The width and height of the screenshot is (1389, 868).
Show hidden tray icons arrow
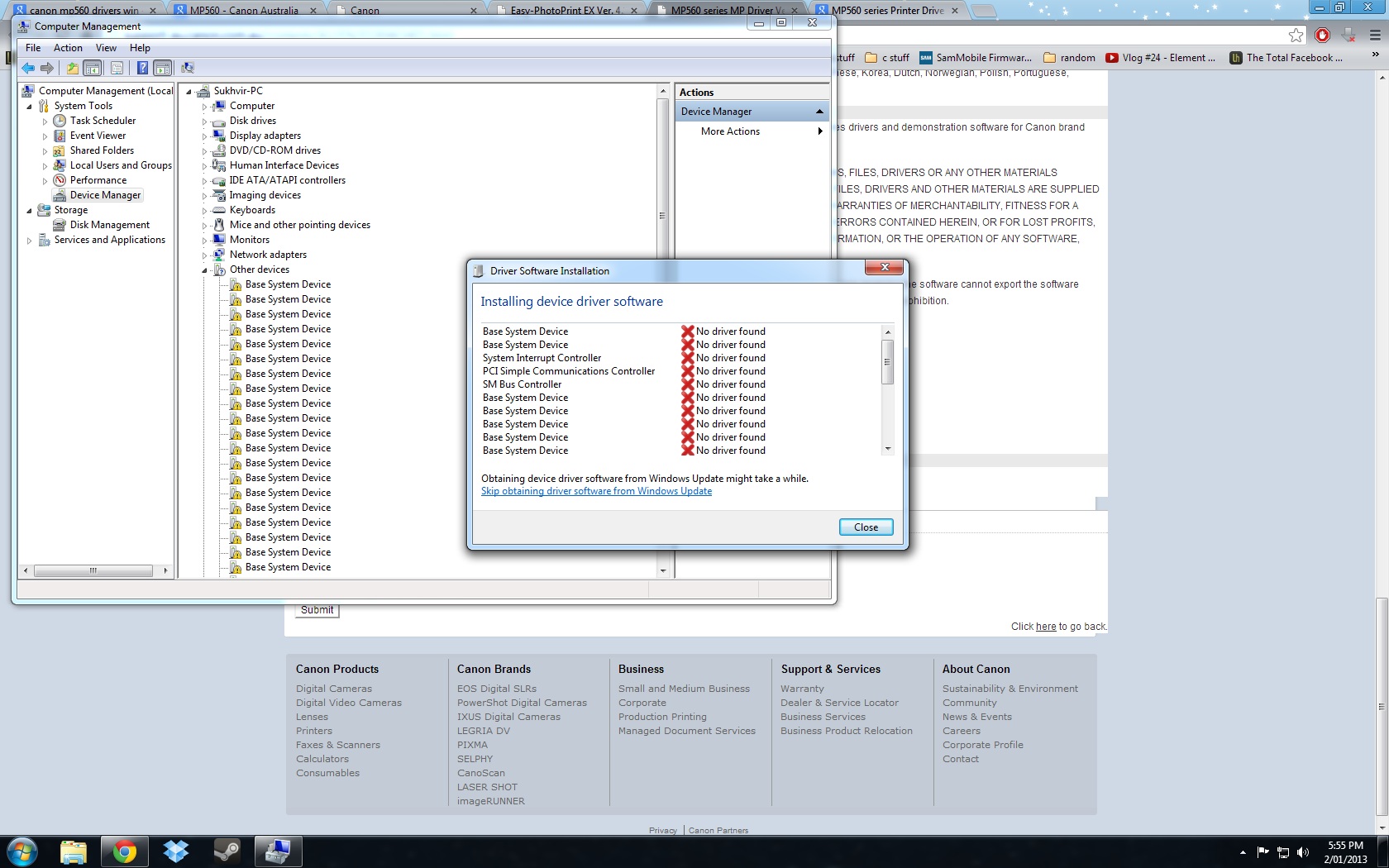(1243, 852)
